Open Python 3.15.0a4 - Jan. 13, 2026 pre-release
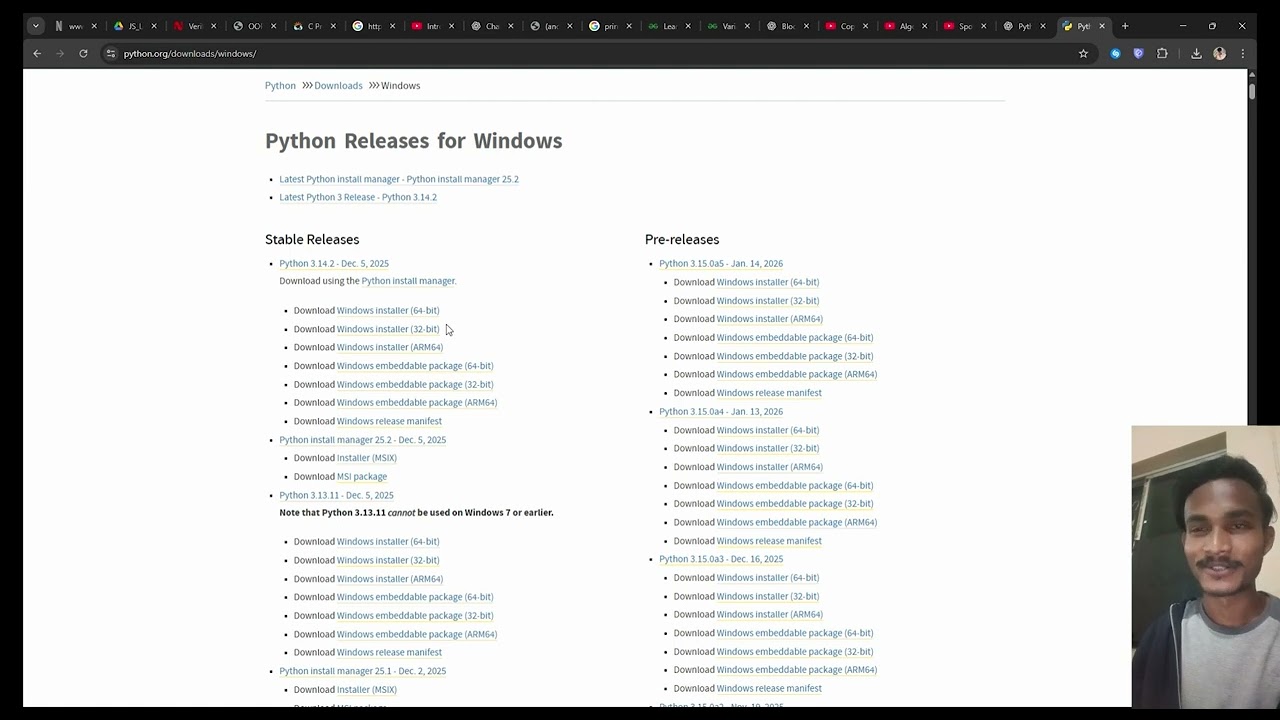 (x=721, y=412)
